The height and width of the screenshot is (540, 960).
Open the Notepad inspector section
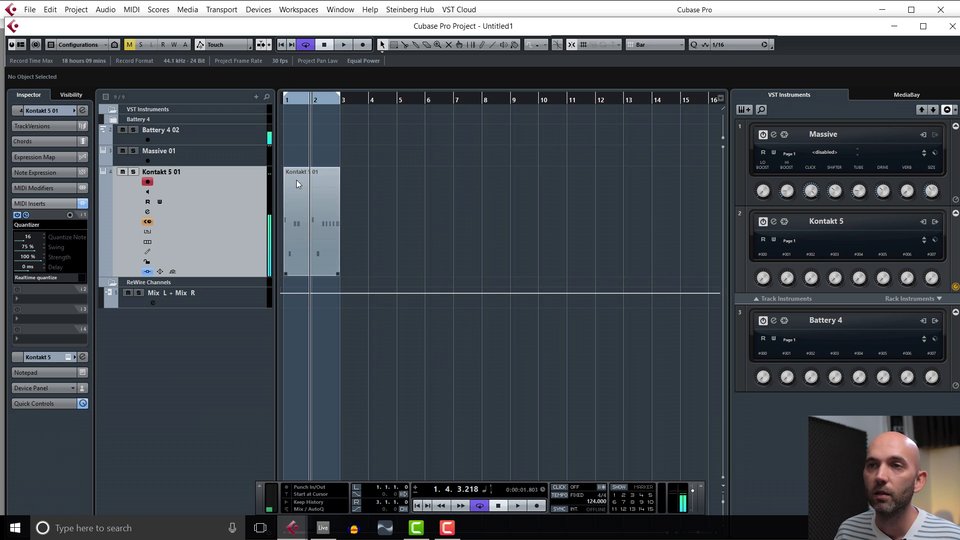44,372
